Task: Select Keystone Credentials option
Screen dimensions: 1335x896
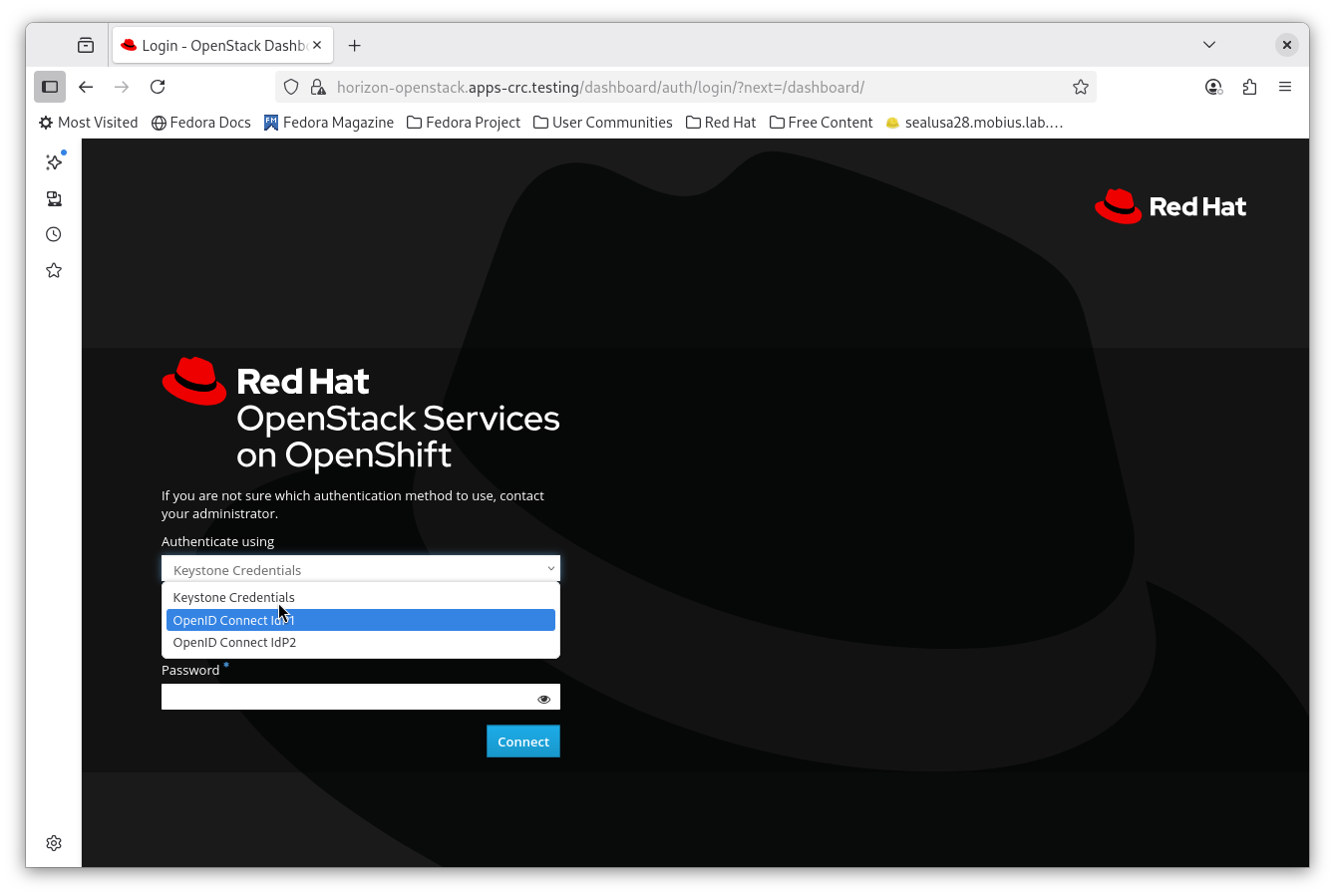Action: pos(361,597)
